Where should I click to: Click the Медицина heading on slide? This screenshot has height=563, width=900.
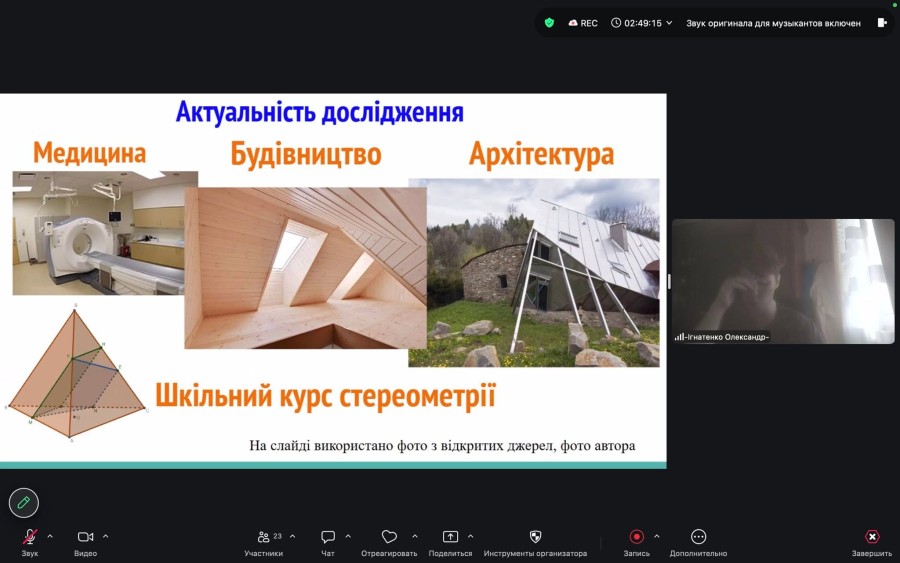point(90,153)
